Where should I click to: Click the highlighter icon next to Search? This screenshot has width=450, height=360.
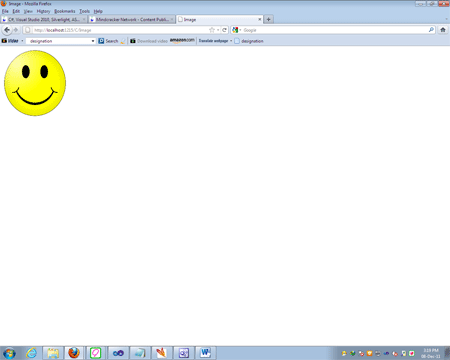pos(123,41)
